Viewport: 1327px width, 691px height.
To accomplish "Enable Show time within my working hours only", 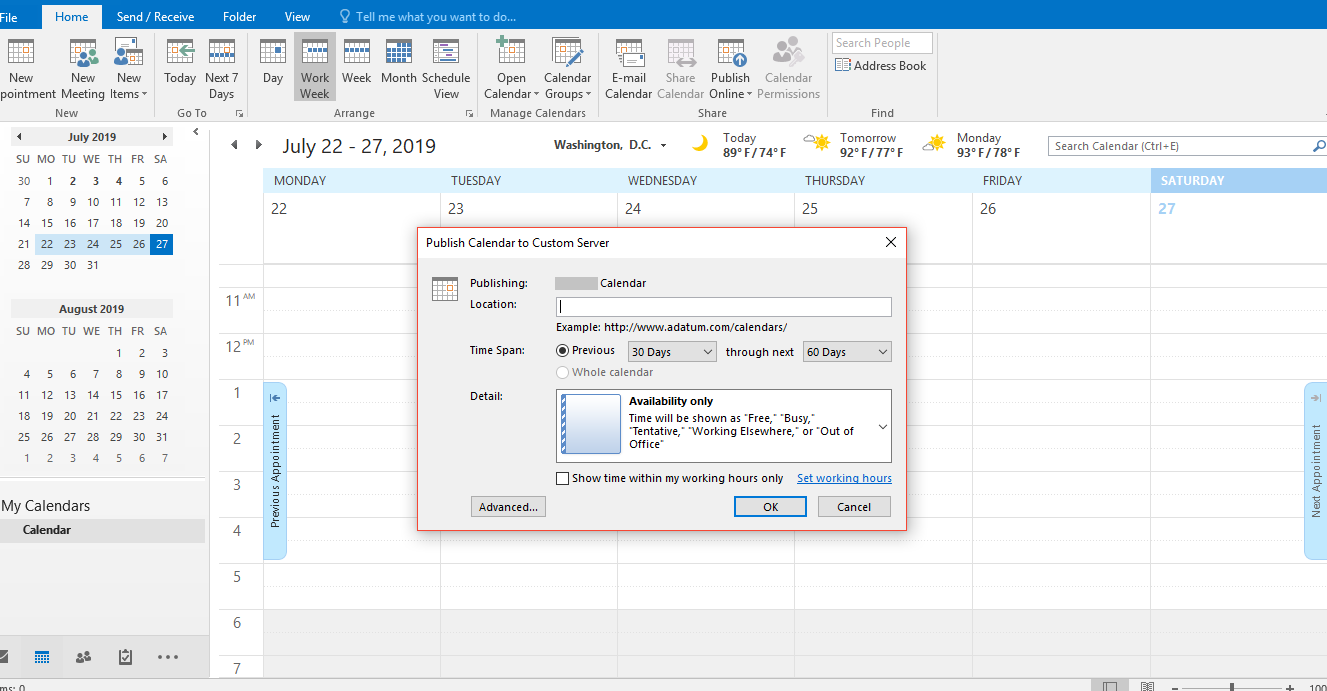I will 562,478.
